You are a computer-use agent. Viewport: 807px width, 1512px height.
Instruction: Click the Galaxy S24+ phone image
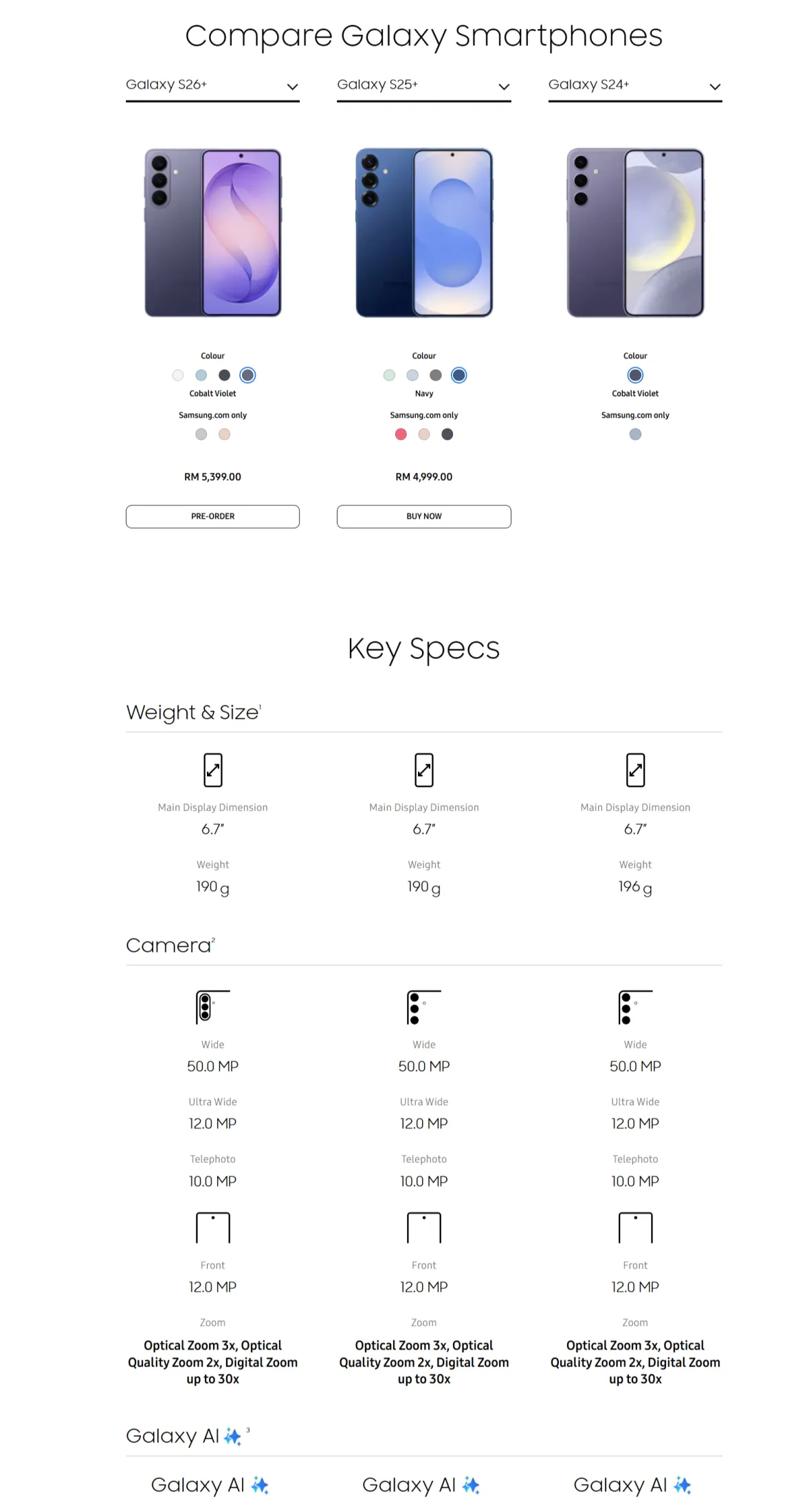click(x=635, y=233)
